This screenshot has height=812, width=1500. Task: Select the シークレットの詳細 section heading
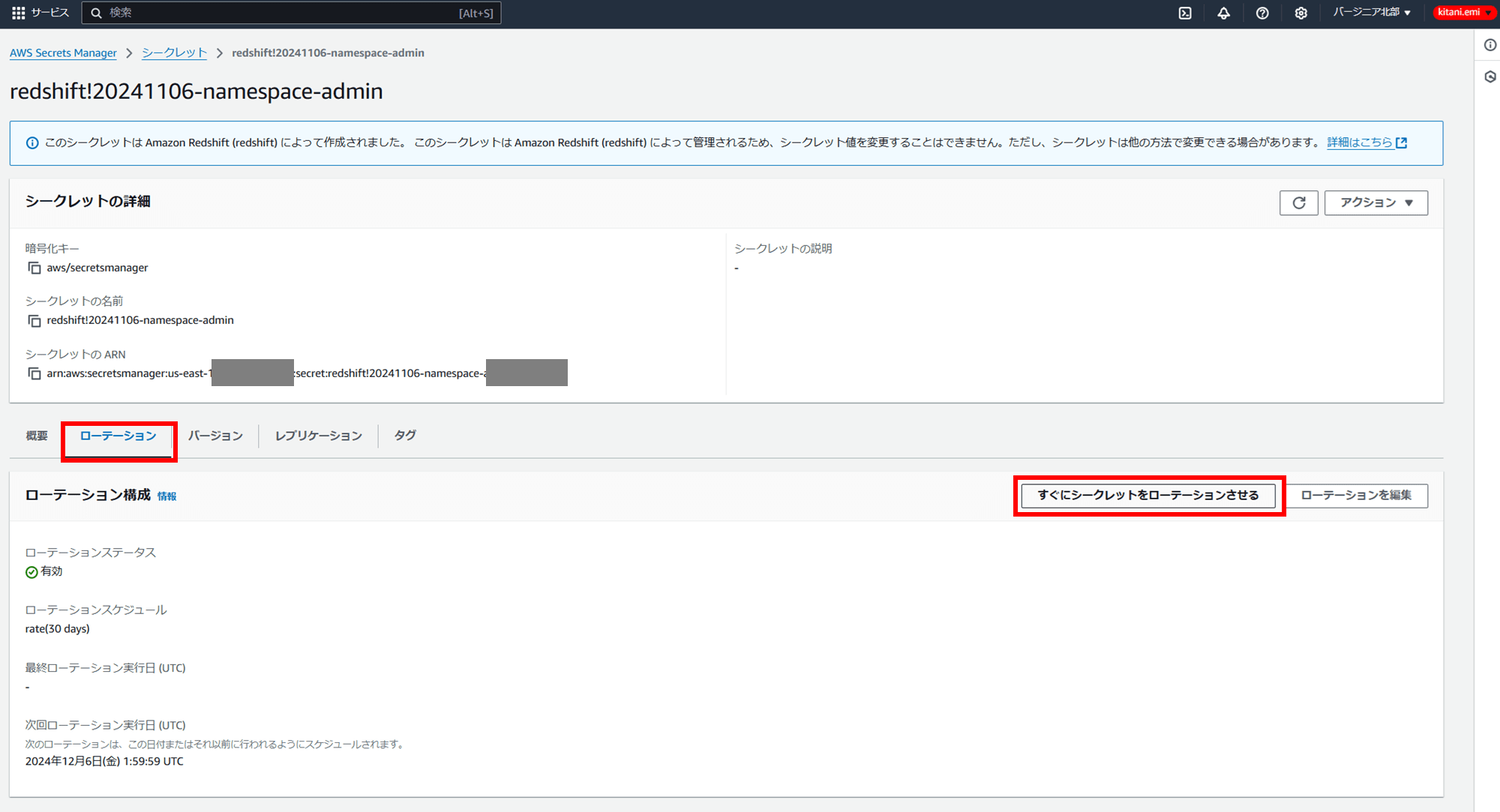(88, 201)
